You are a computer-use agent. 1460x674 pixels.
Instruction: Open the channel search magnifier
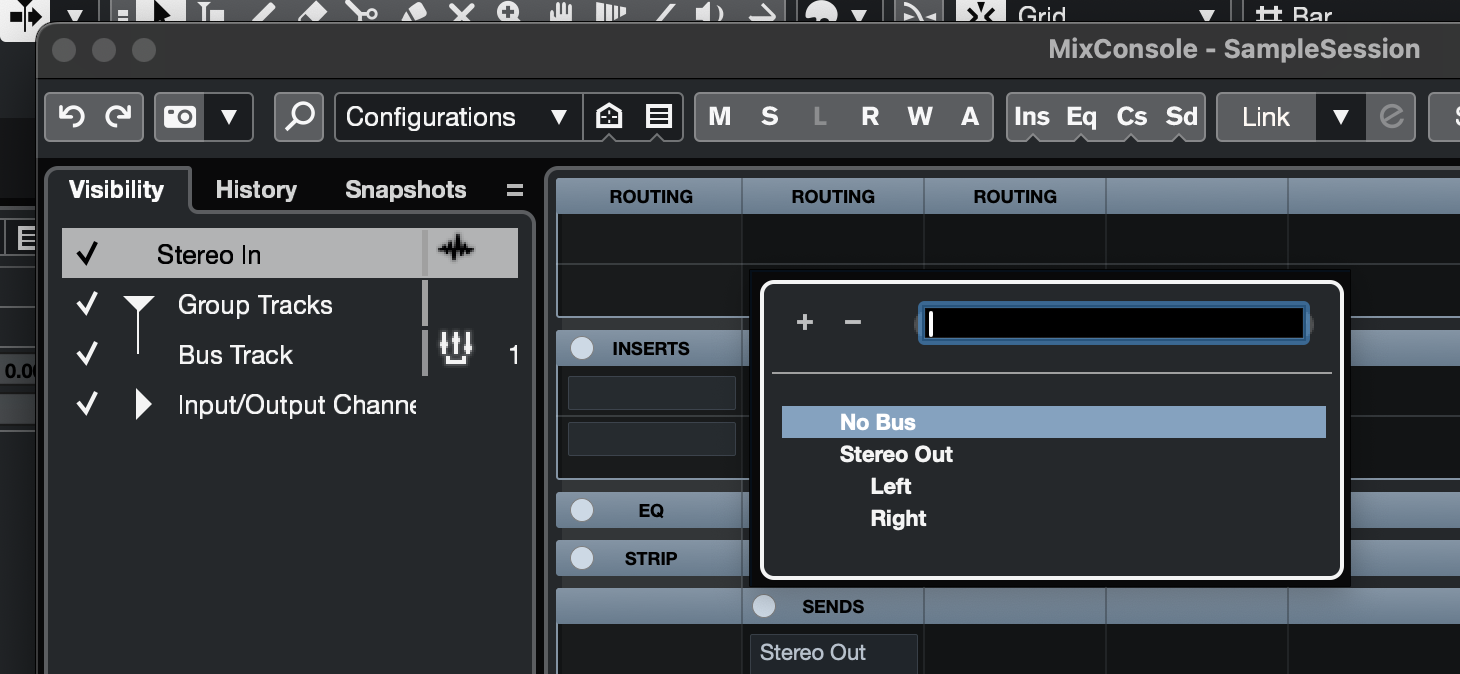[299, 117]
